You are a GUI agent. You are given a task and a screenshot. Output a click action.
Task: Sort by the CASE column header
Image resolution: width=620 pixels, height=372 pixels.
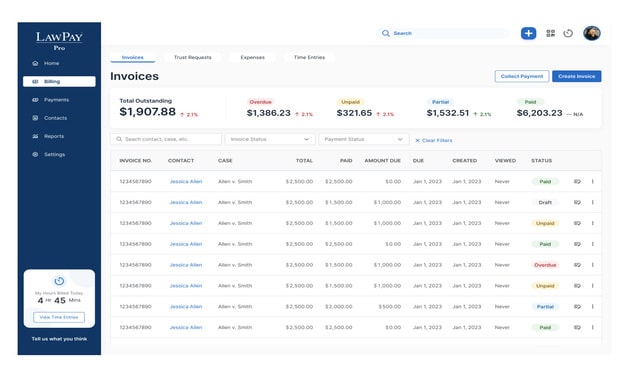[x=225, y=161]
